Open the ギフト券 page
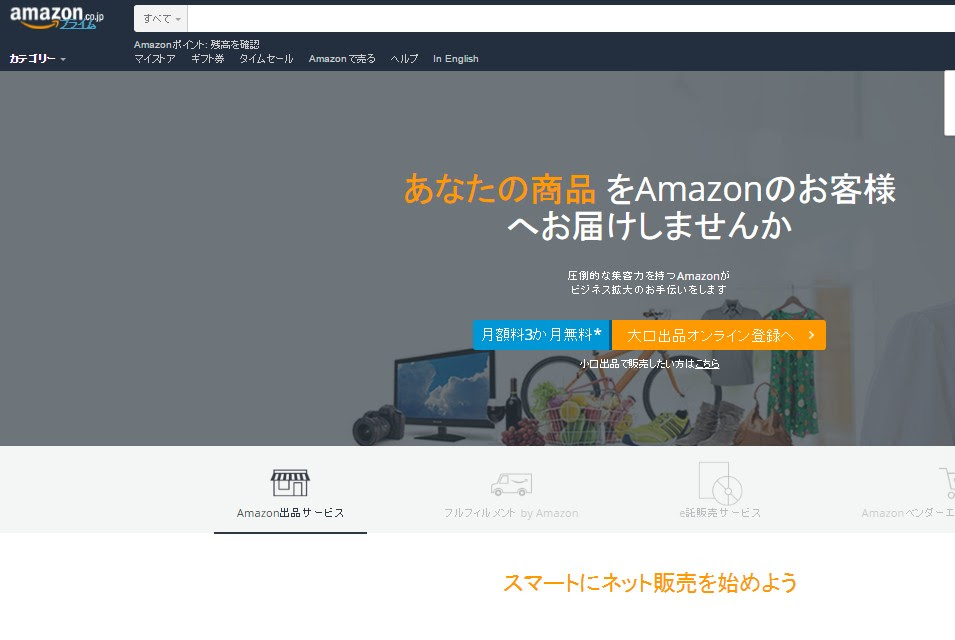The width and height of the screenshot is (955, 640). 208,58
